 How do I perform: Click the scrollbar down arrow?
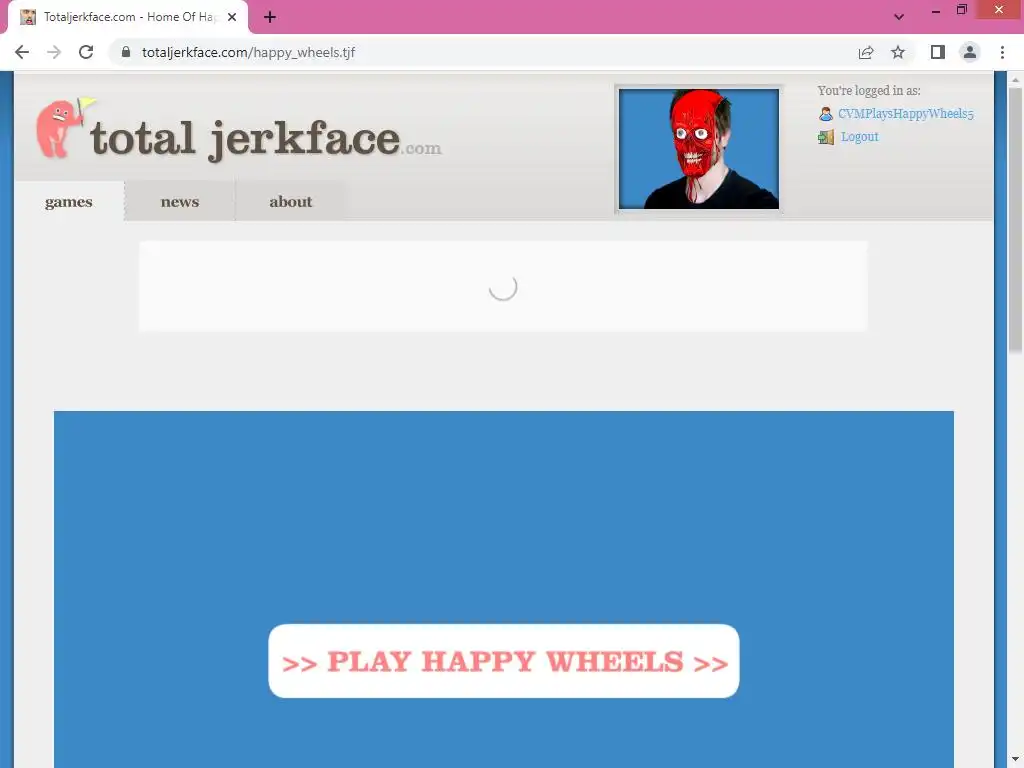1015,760
